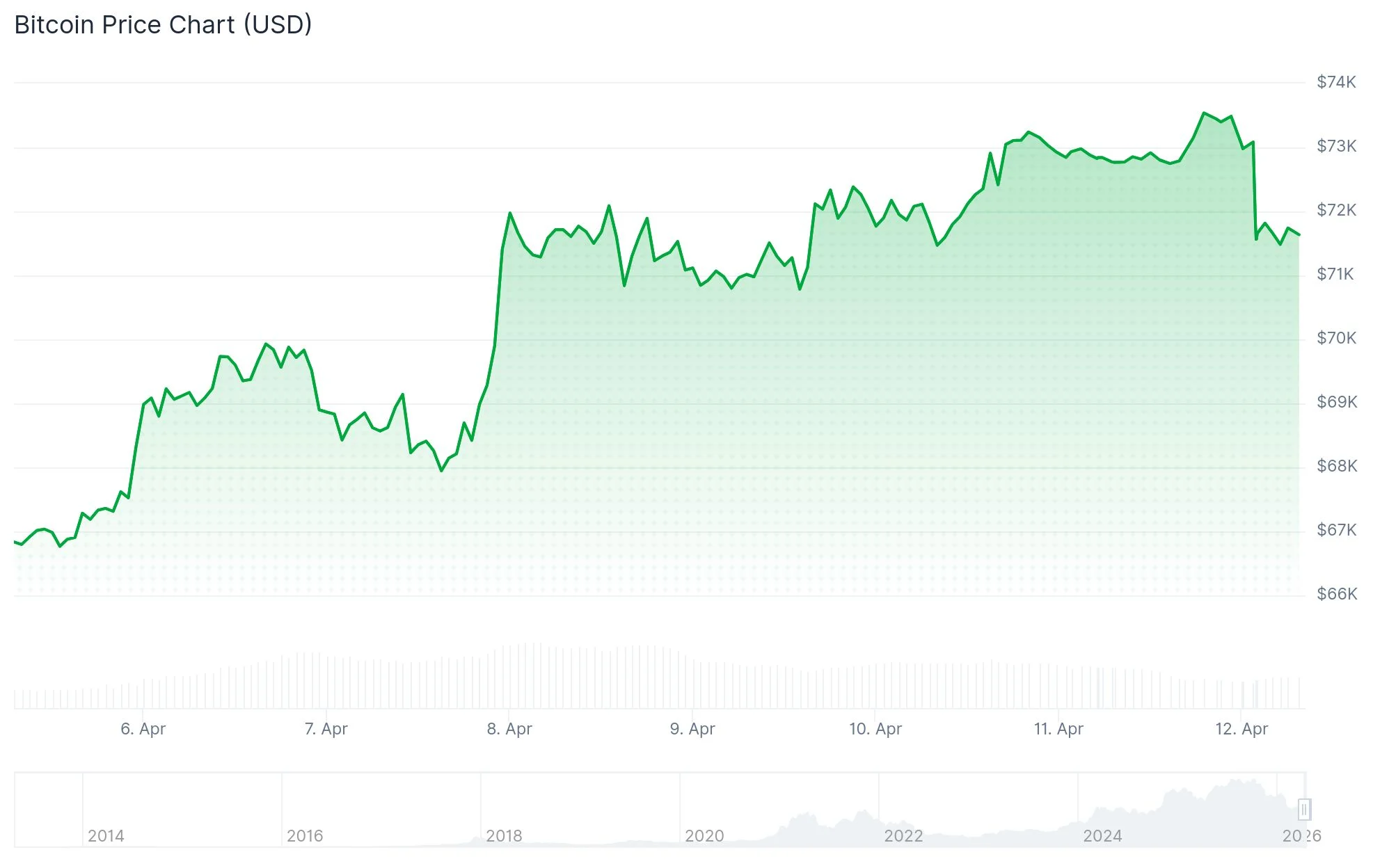
Task: Click the 11. Apr axis label
Action: [1058, 729]
